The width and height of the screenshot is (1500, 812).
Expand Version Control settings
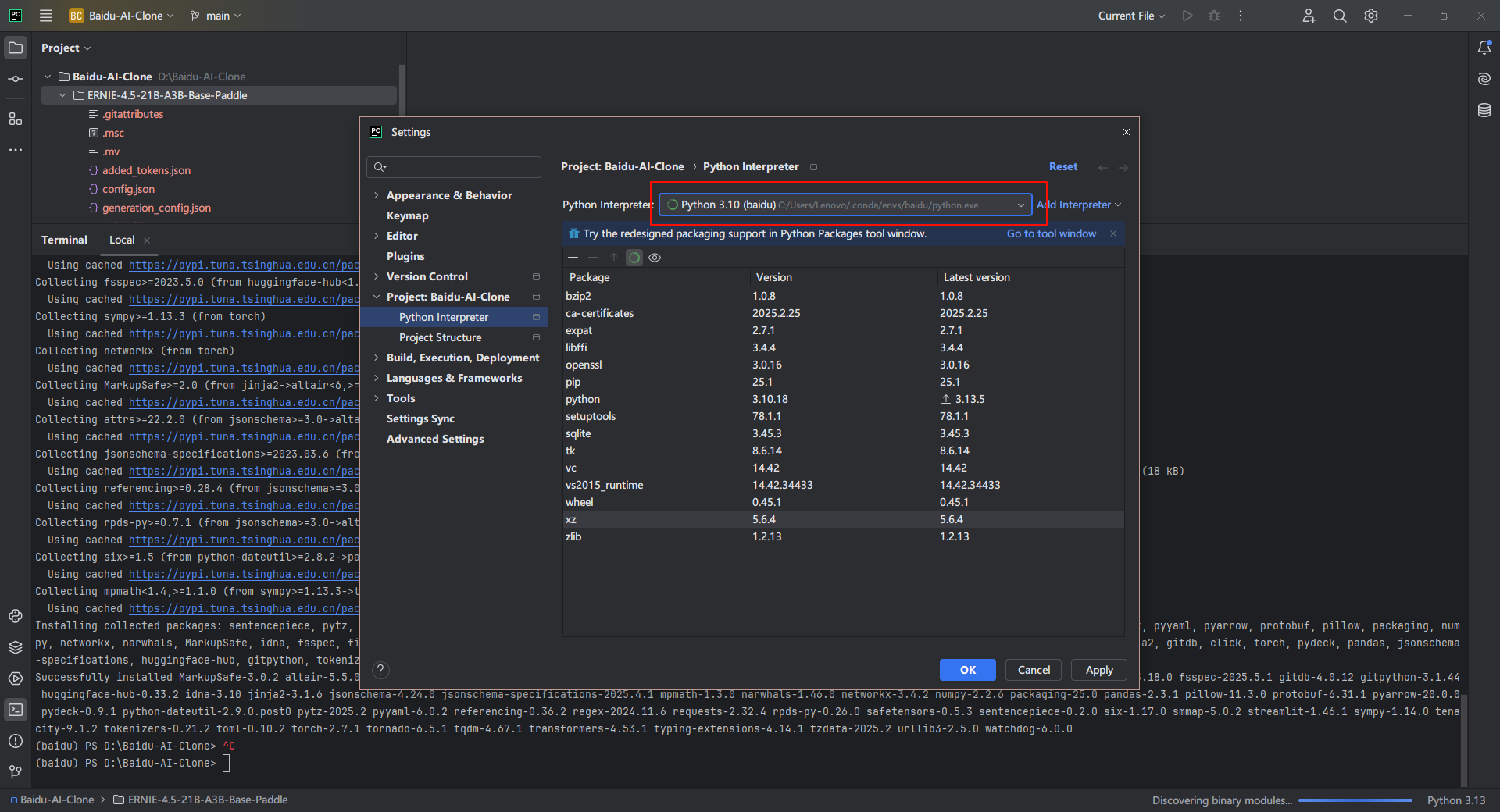click(376, 276)
